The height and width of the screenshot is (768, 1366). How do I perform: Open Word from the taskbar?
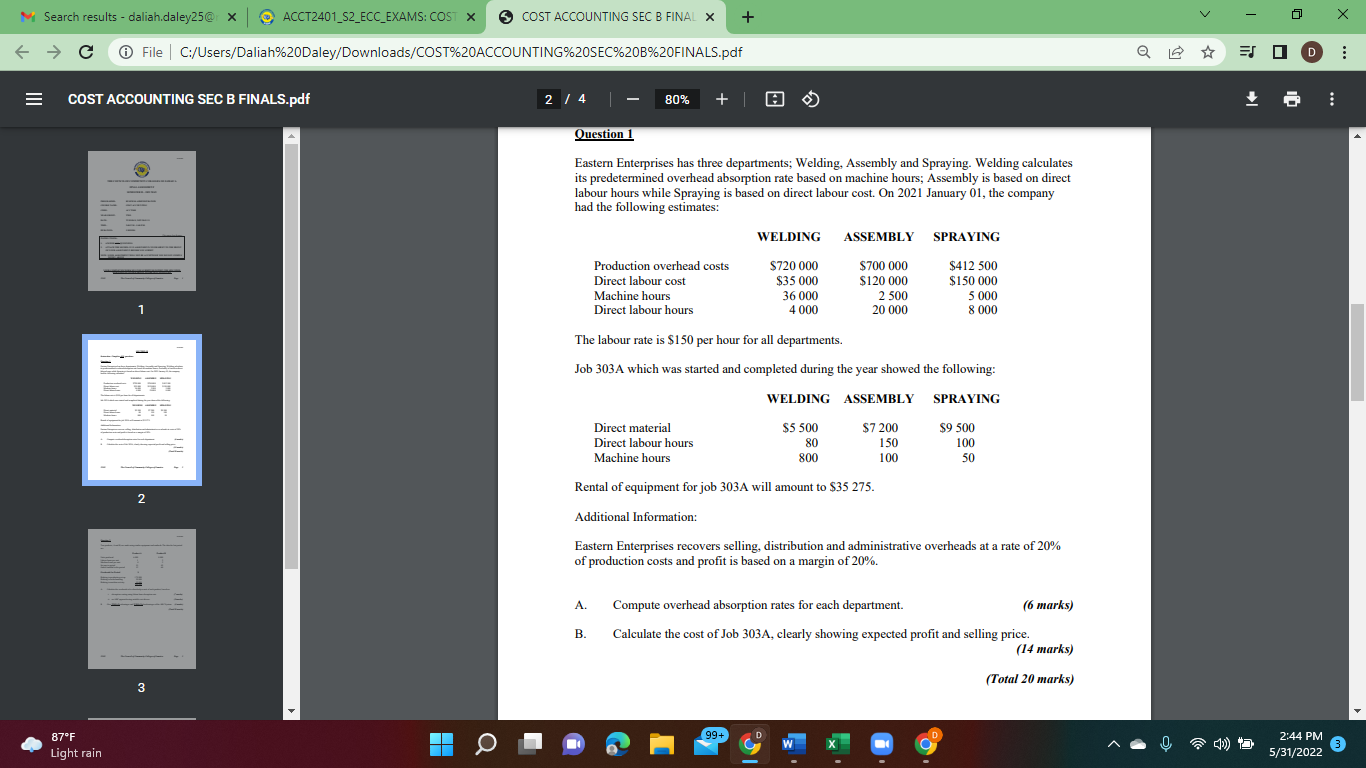pos(794,745)
